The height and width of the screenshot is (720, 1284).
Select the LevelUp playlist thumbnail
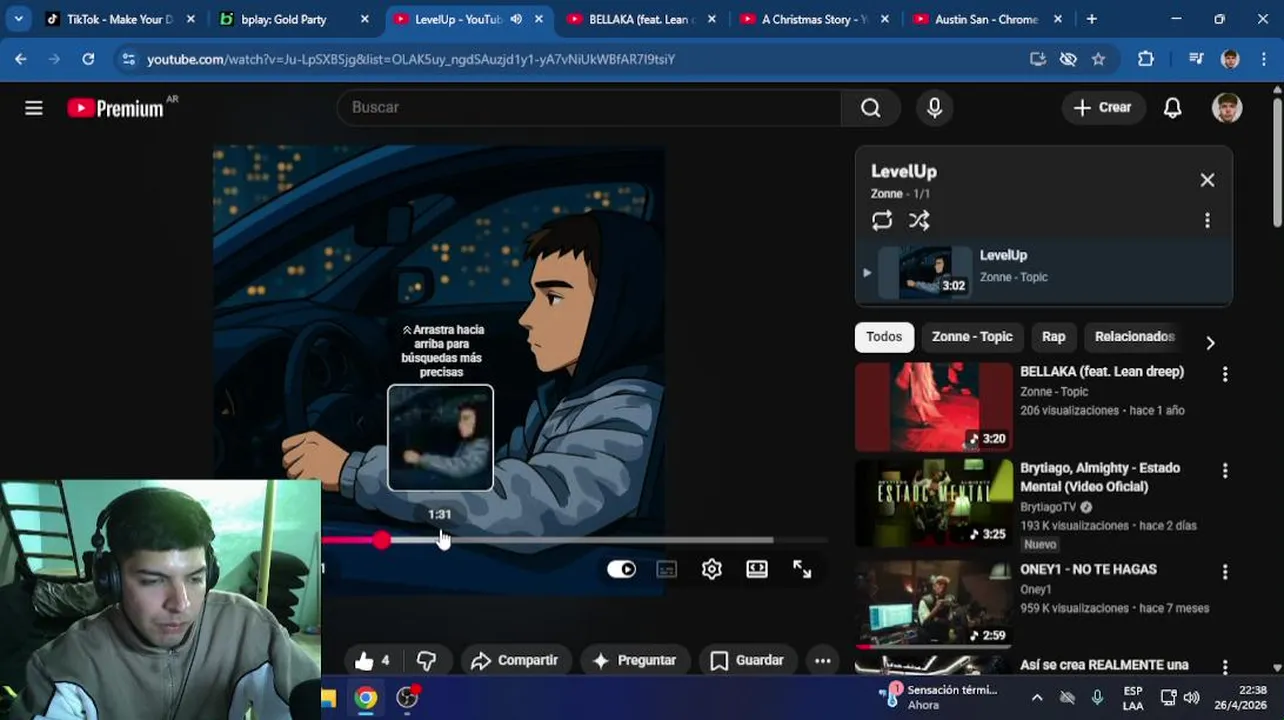925,272
